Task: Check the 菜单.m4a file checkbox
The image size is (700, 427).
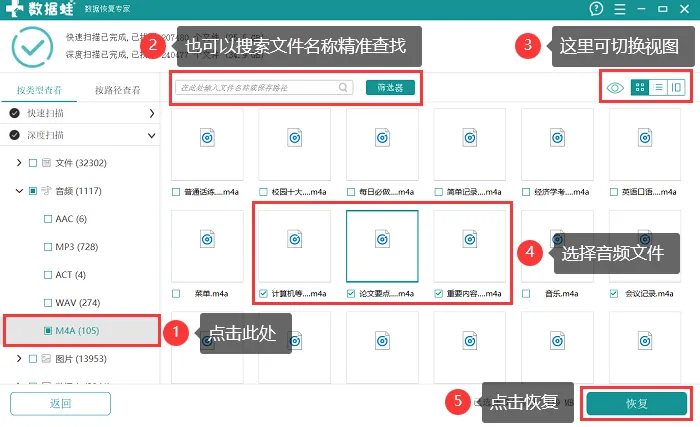Action: click(177, 294)
